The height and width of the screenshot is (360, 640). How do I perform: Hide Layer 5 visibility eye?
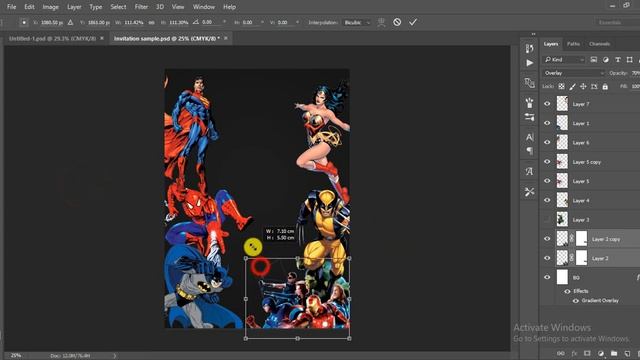tap(547, 181)
